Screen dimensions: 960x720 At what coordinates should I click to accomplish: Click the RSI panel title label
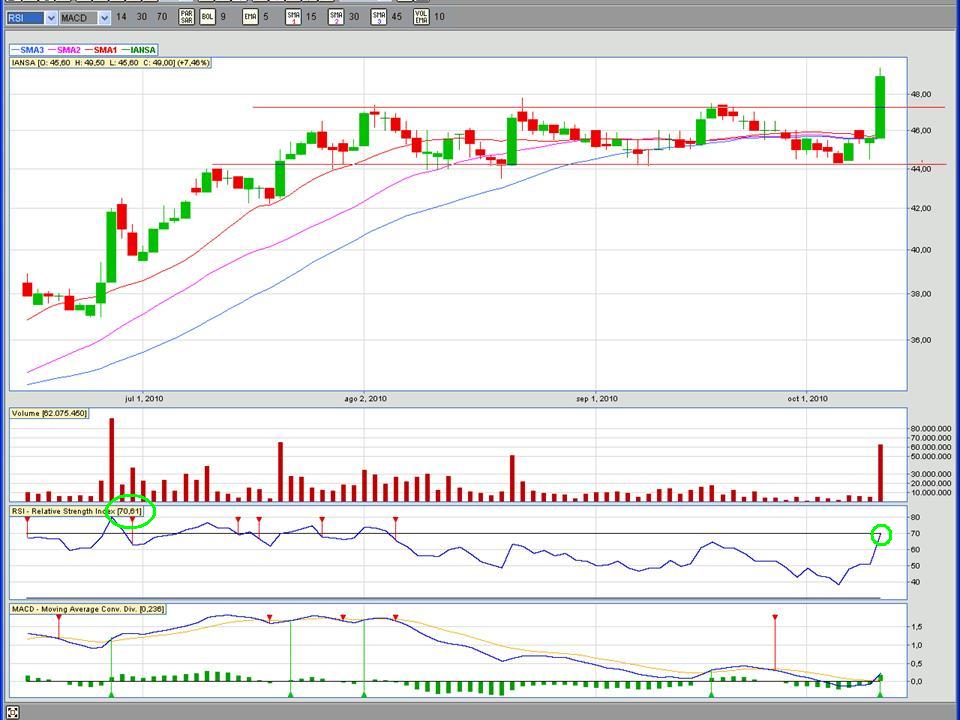(x=77, y=511)
